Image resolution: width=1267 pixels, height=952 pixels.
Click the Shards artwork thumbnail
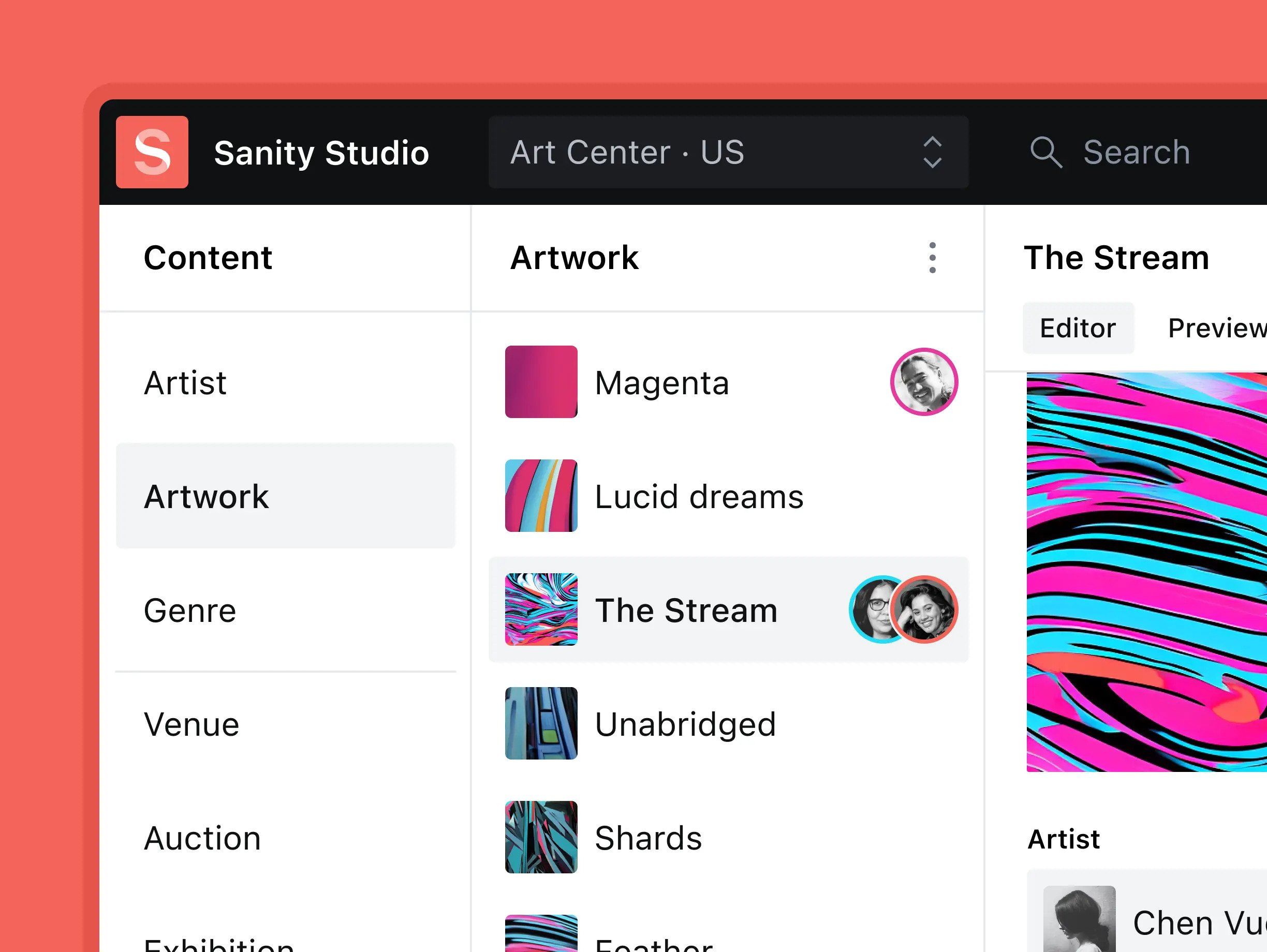pos(540,837)
